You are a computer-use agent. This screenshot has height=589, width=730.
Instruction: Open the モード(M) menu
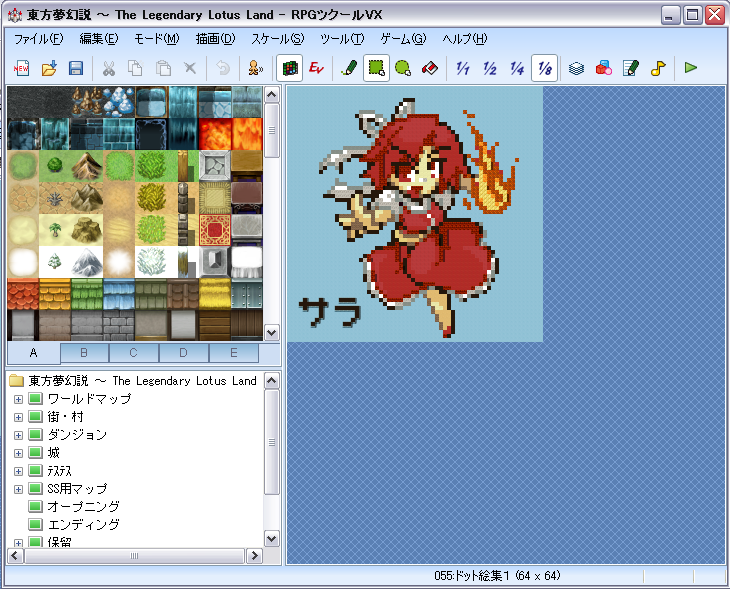[x=156, y=39]
